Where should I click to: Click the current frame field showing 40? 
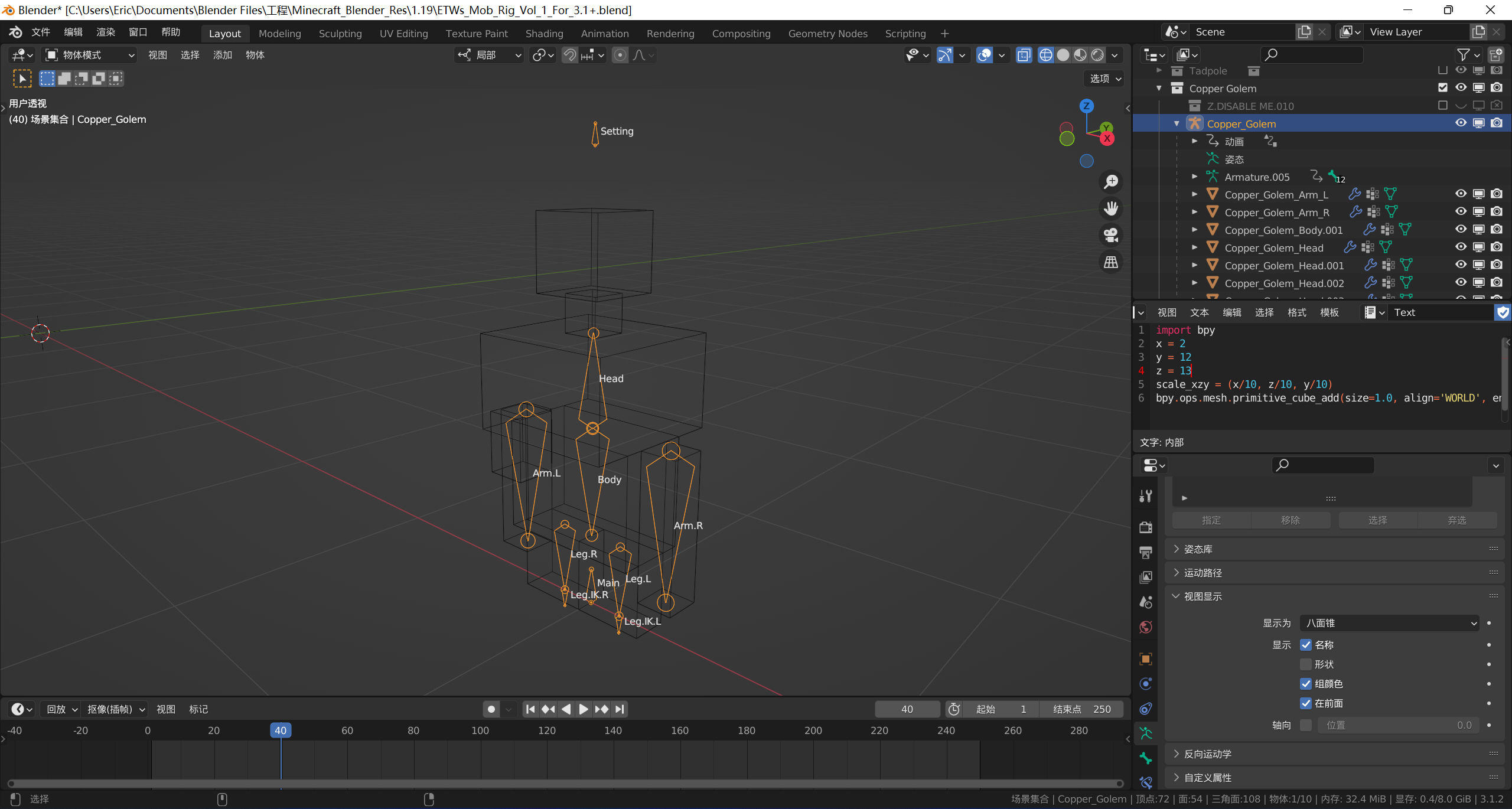907,709
